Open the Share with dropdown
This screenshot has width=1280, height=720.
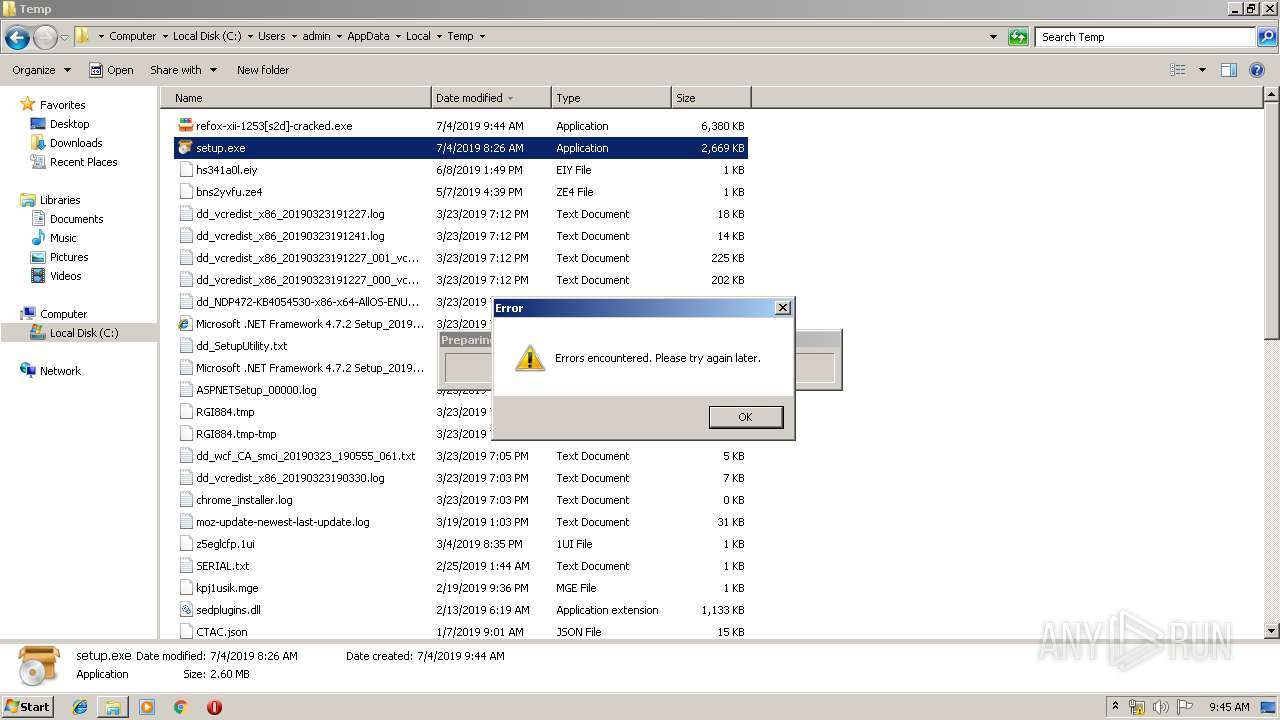click(x=183, y=70)
